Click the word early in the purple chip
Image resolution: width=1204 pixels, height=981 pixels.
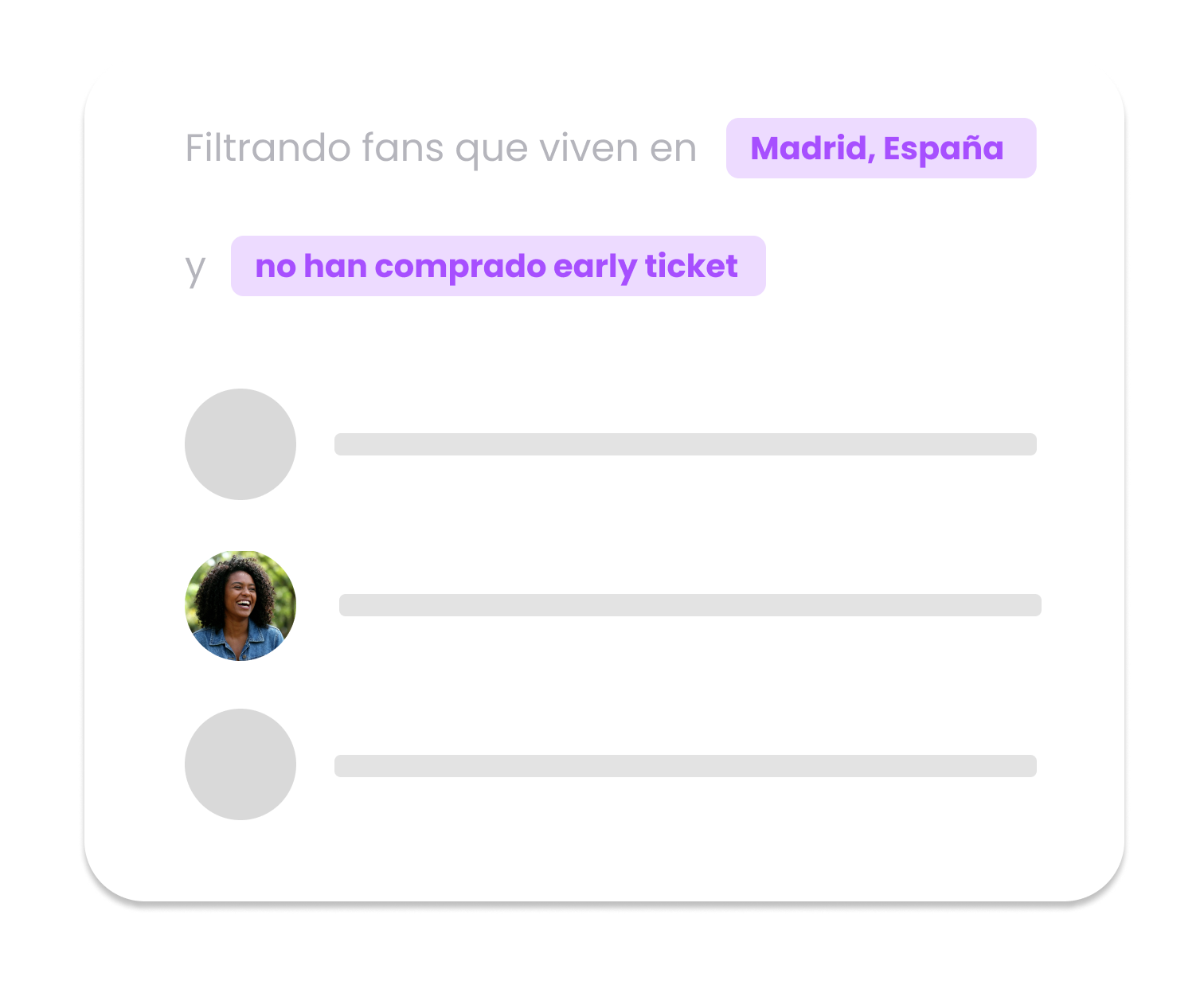pos(594,266)
